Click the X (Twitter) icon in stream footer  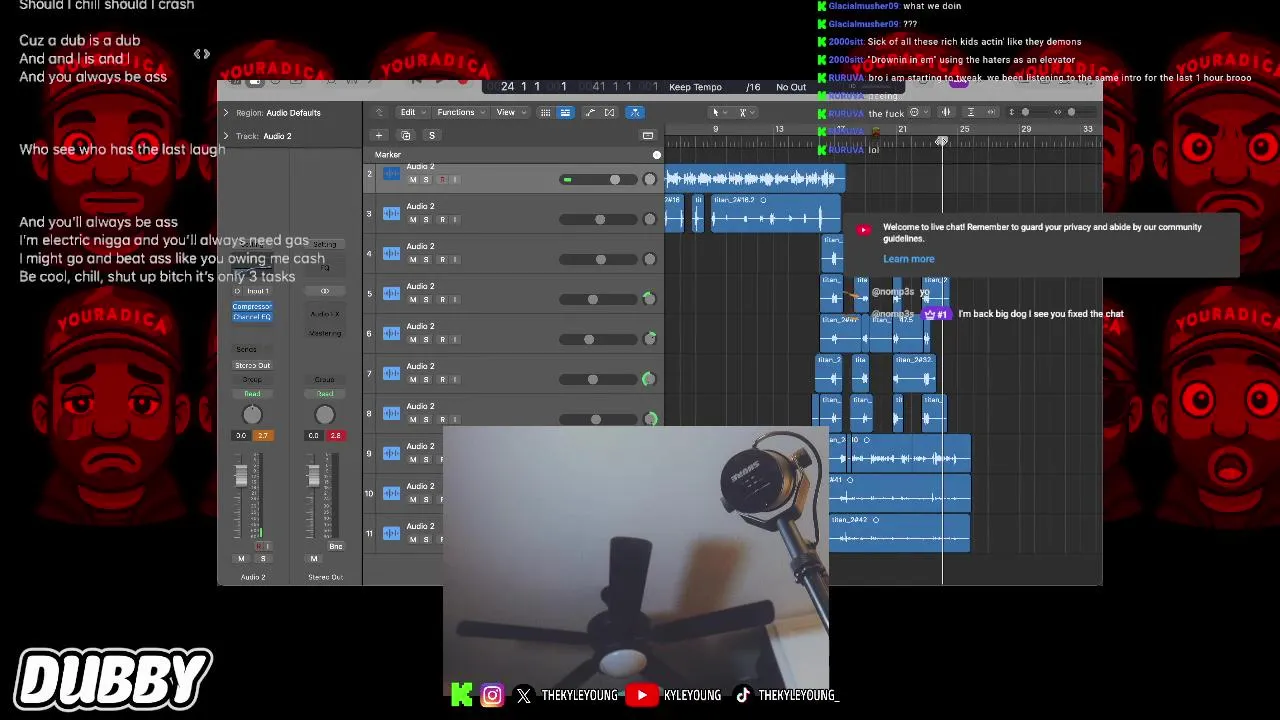[524, 695]
